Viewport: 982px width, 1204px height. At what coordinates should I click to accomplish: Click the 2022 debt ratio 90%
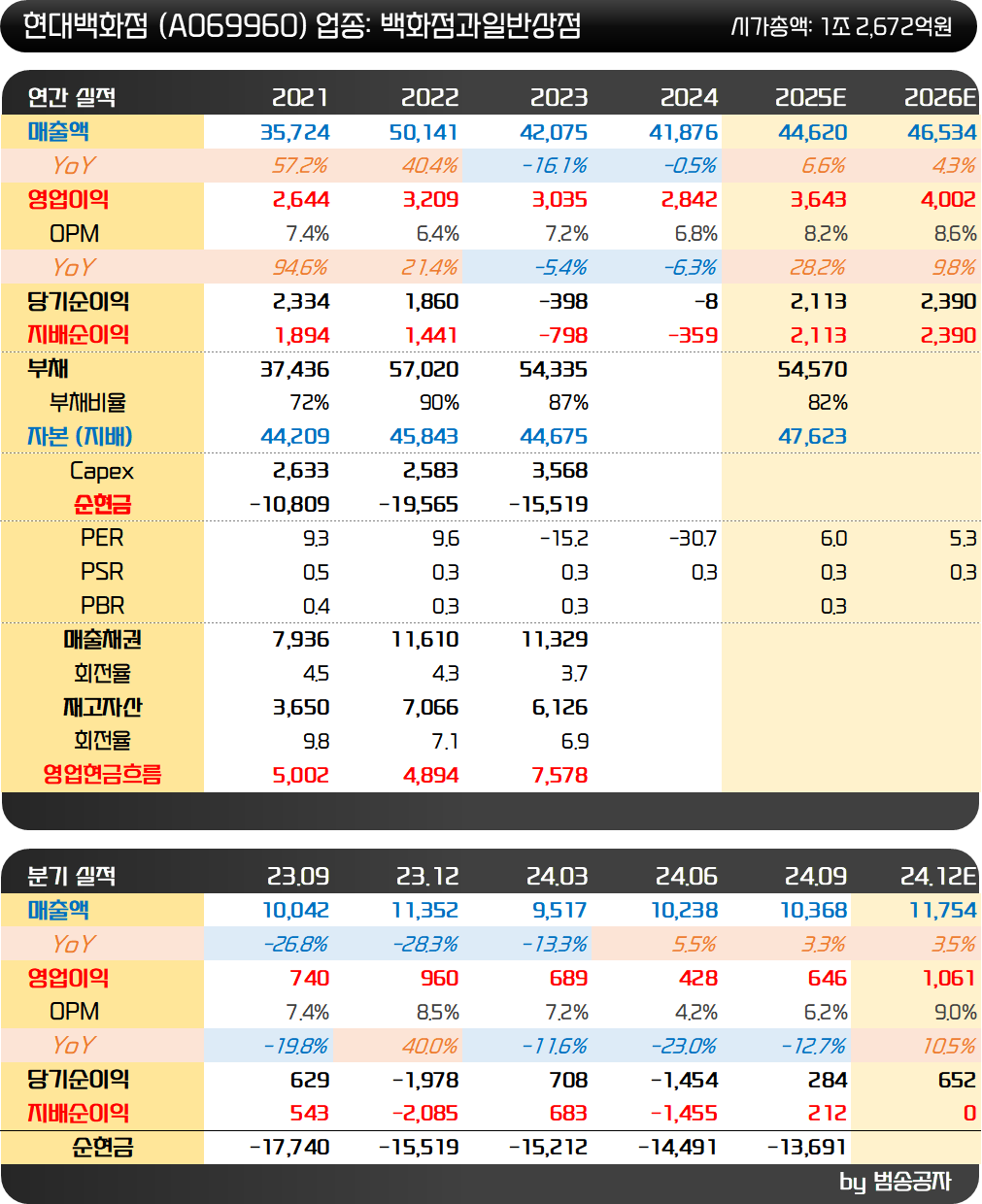click(x=439, y=403)
